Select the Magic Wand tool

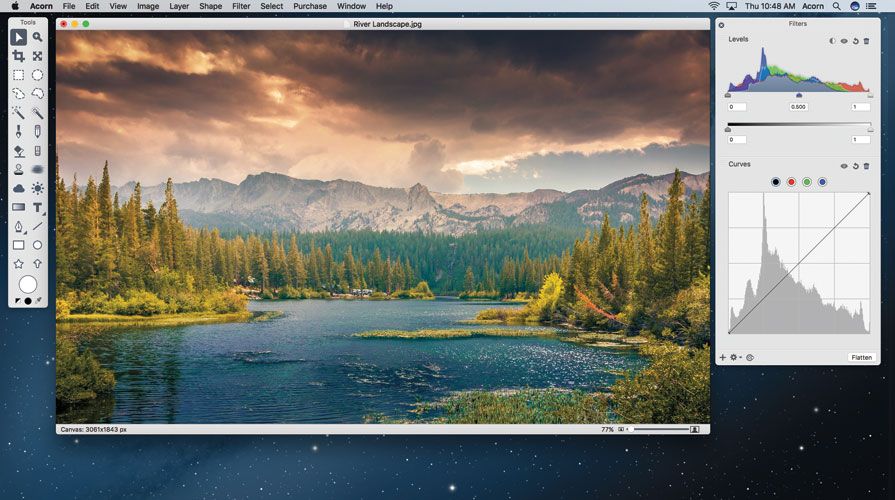[x=18, y=113]
